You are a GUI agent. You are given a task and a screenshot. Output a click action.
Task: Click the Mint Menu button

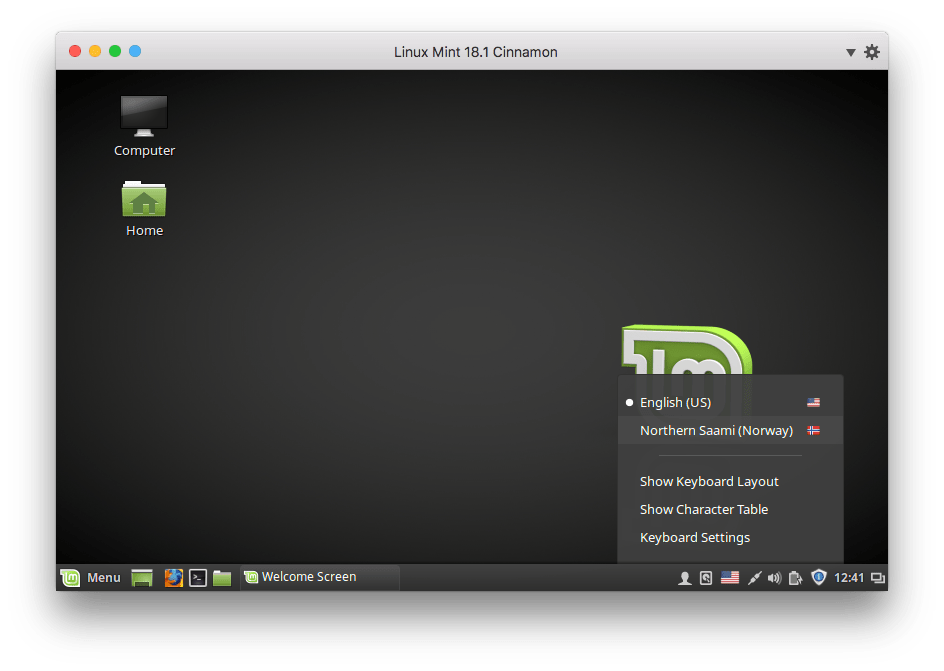tap(91, 577)
